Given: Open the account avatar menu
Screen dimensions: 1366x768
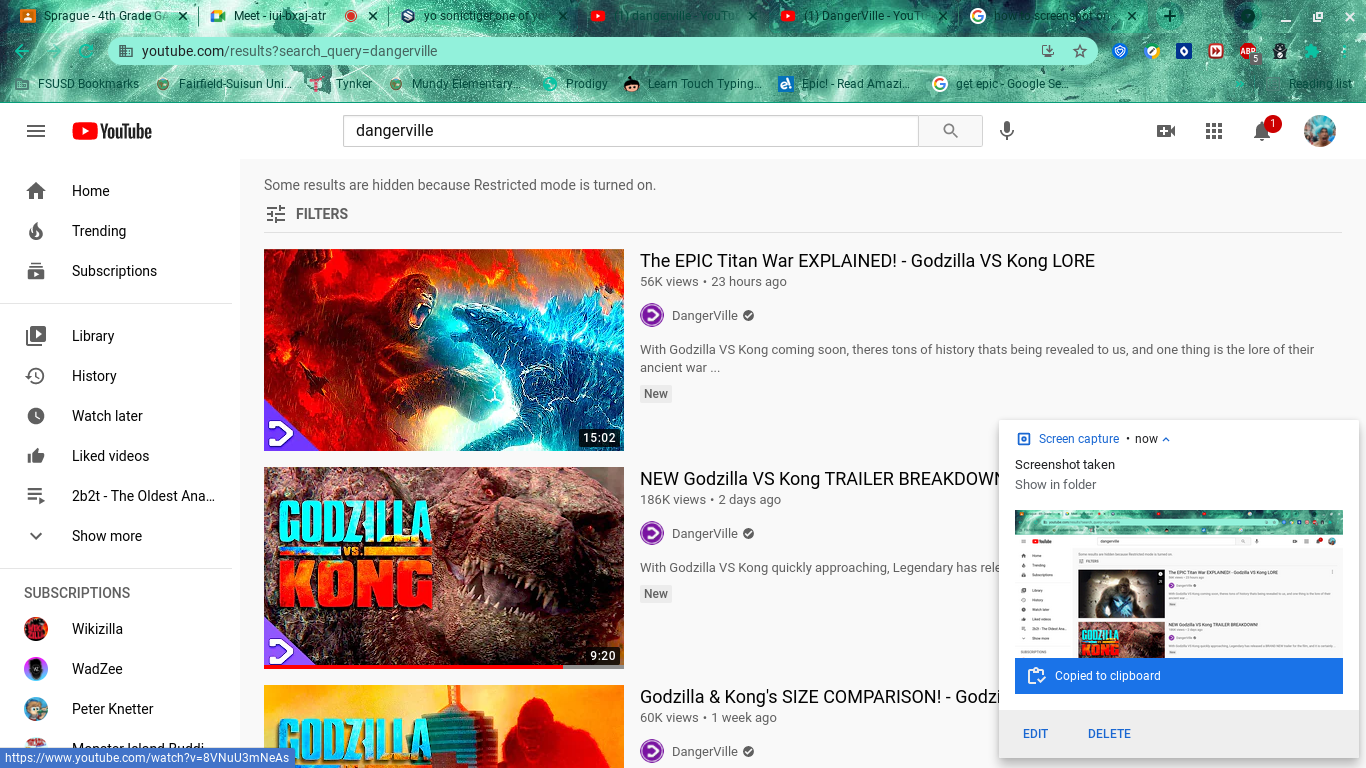Looking at the screenshot, I should coord(1320,131).
